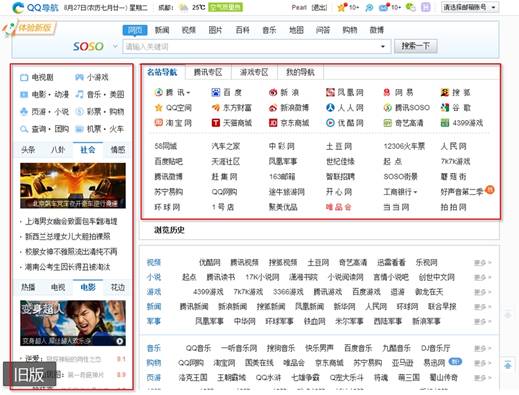Viewport: 519px width, 395px height.
Task: Select the 新闻 search tab
Action: tap(162, 30)
